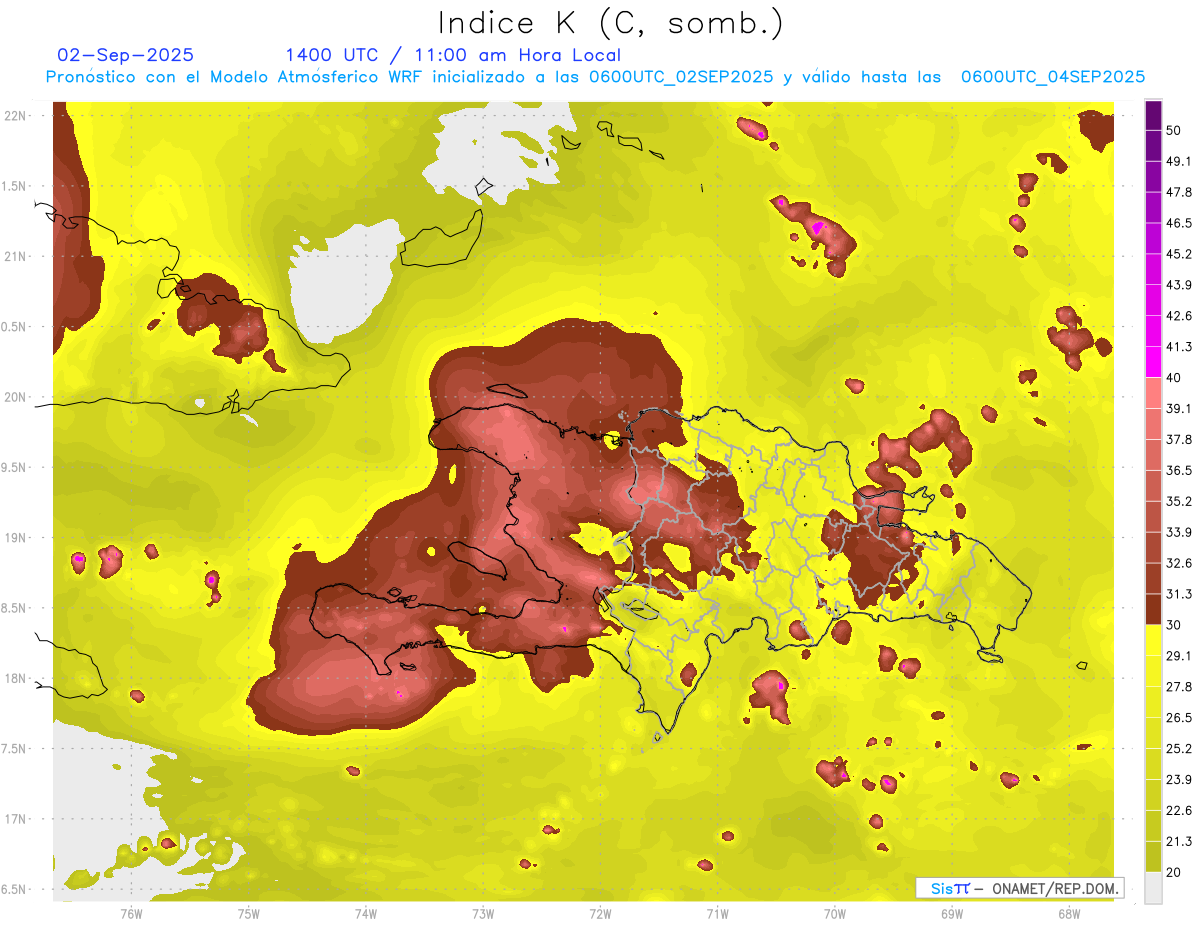The height and width of the screenshot is (927, 1200).
Task: Click the colorbar value "46.5"
Action: pos(1179,223)
